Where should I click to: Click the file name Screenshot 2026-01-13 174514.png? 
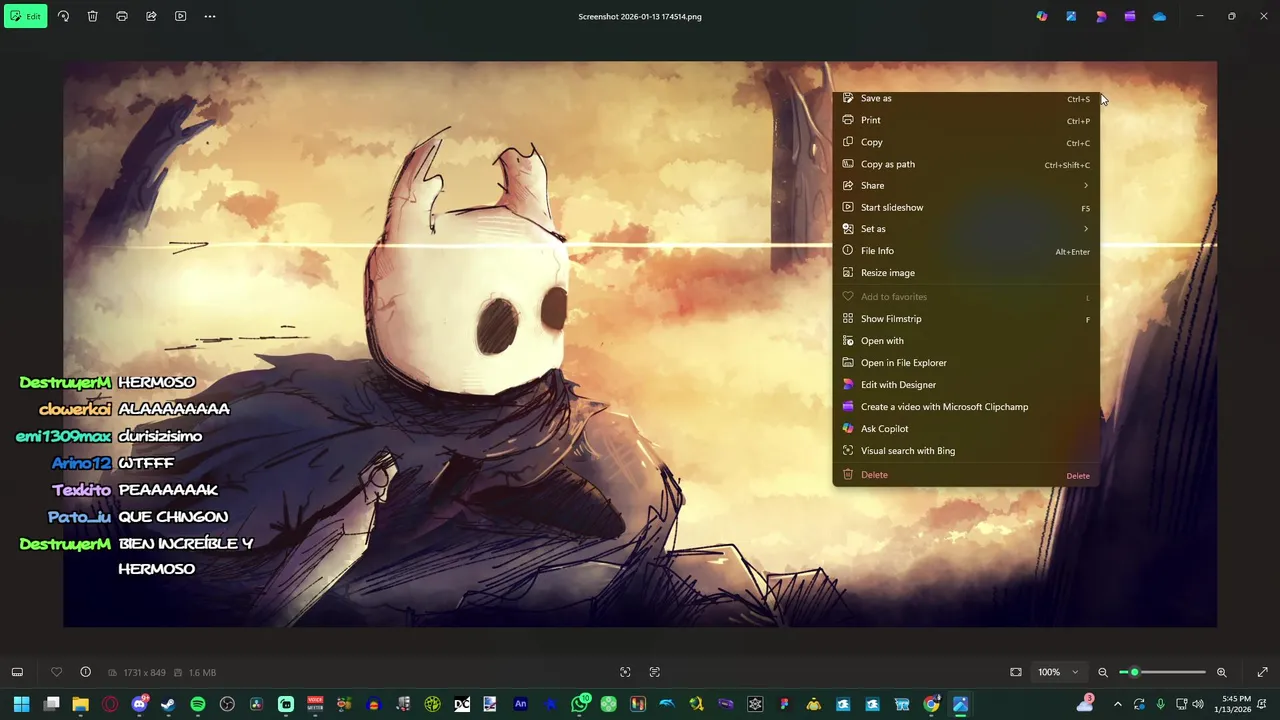pos(640,16)
